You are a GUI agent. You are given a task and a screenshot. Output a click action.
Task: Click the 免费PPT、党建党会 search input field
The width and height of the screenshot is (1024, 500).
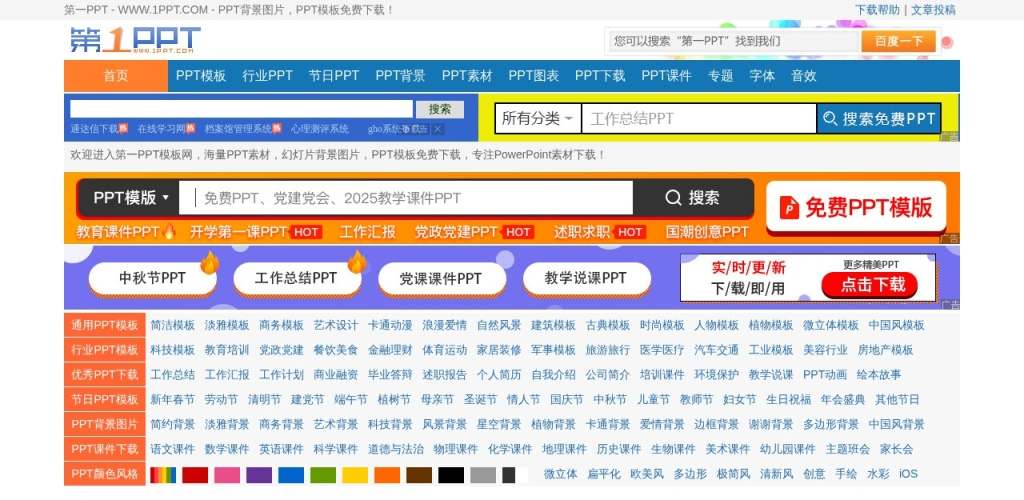[412, 198]
